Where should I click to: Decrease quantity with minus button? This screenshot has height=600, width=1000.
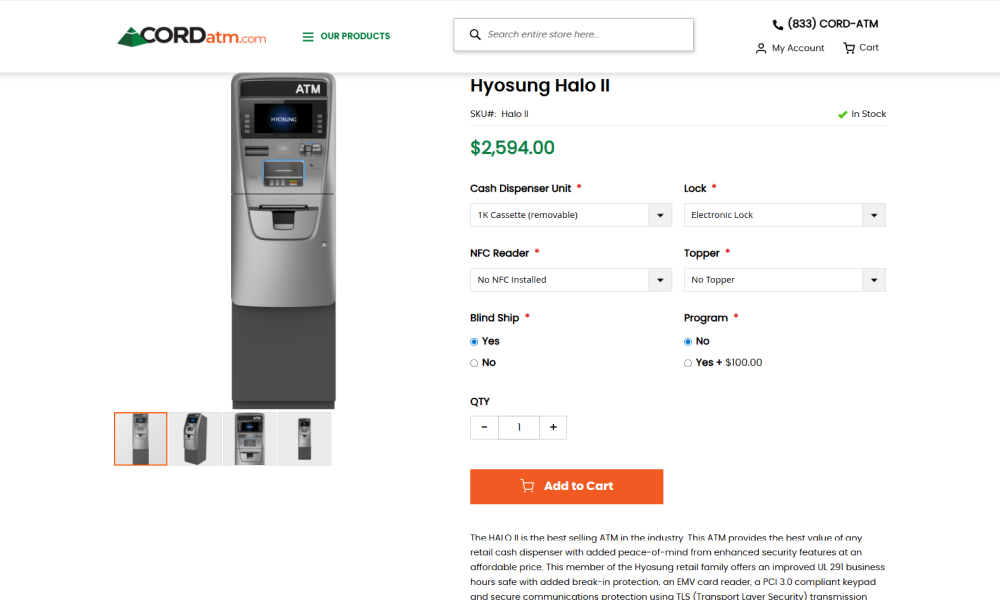[485, 427]
